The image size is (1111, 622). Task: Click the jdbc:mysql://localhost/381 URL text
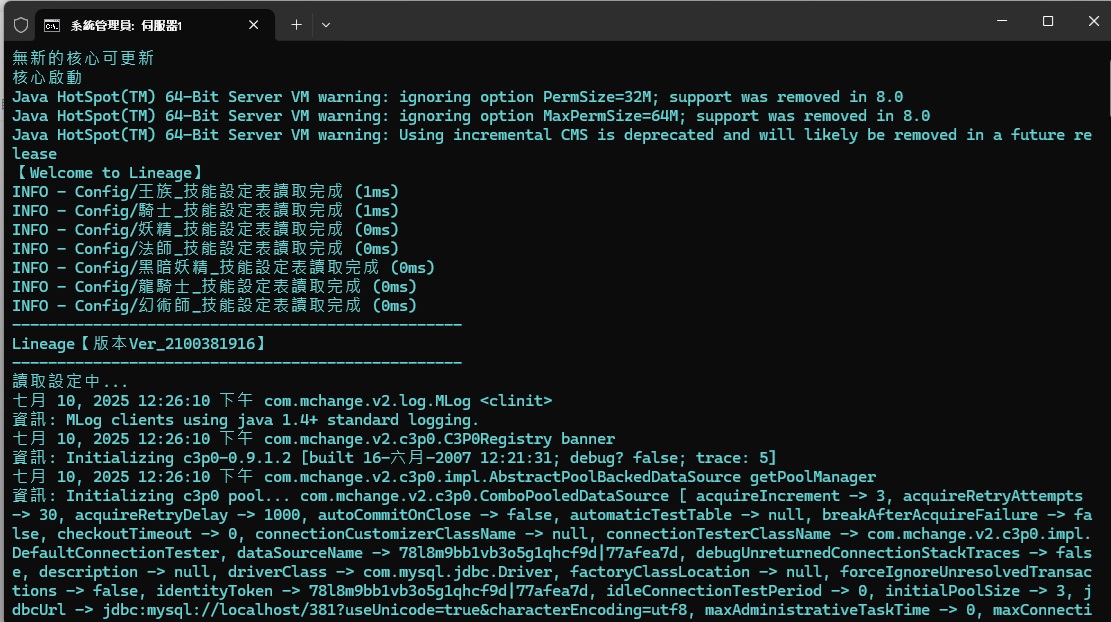coord(395,610)
